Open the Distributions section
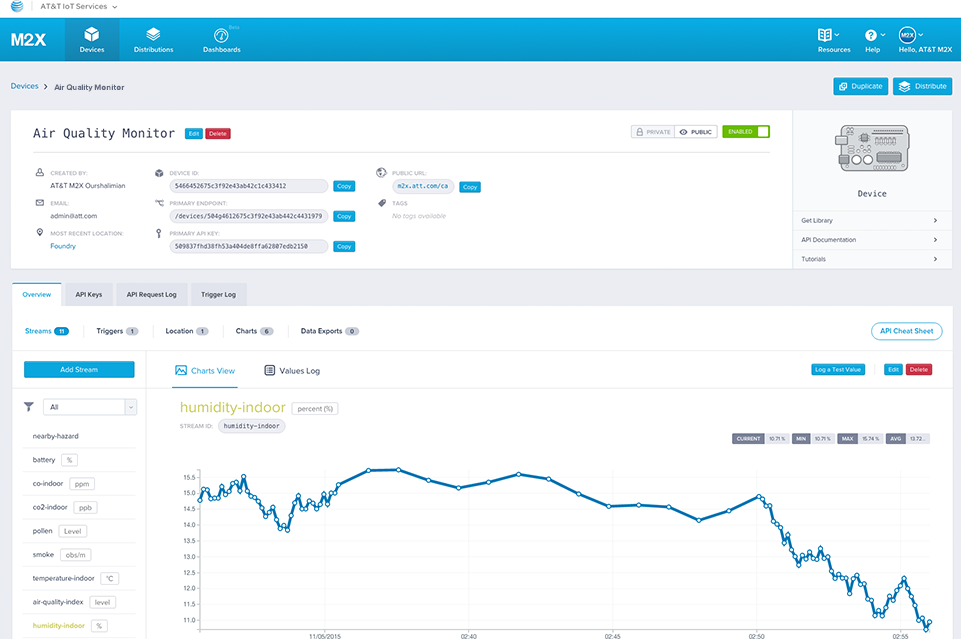This screenshot has height=639, width=961. click(153, 40)
